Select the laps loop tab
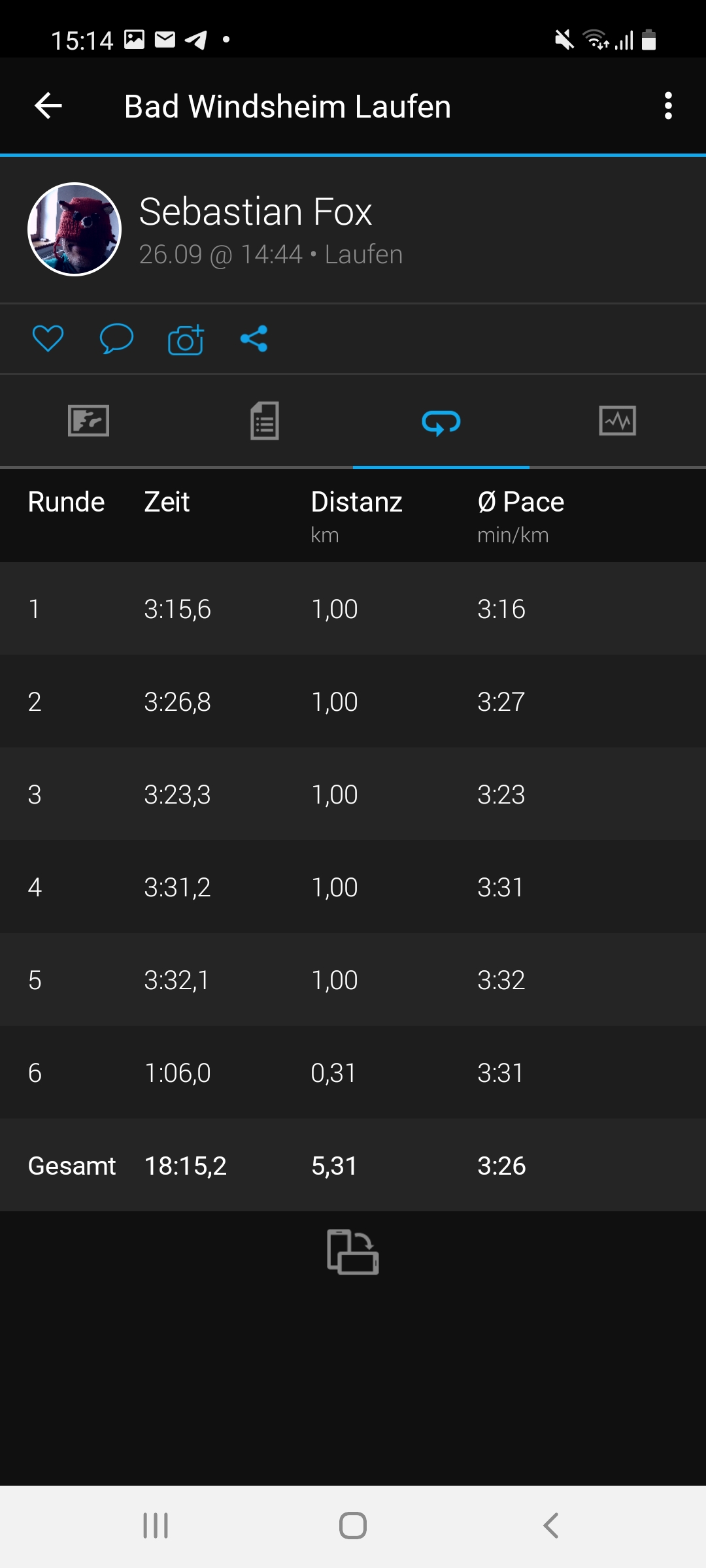Image resolution: width=706 pixels, height=1568 pixels. click(441, 423)
